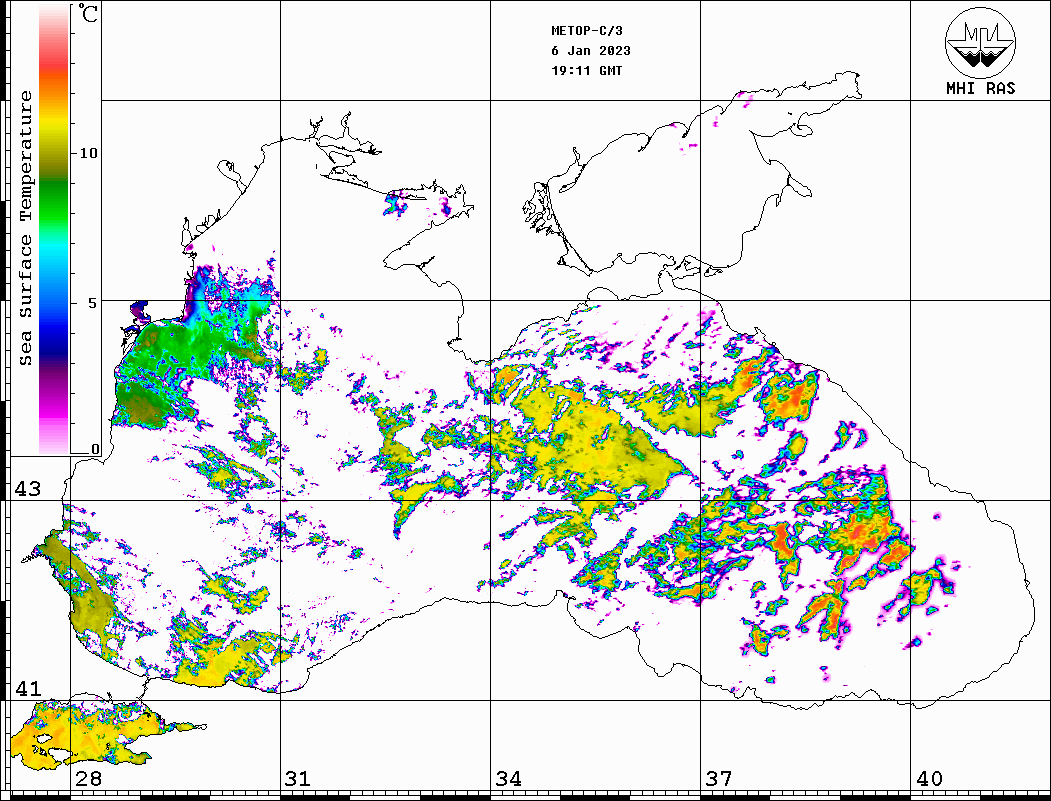Click the '10' tick on temperature scale
Viewport: 1051px width, 801px height.
(88, 153)
